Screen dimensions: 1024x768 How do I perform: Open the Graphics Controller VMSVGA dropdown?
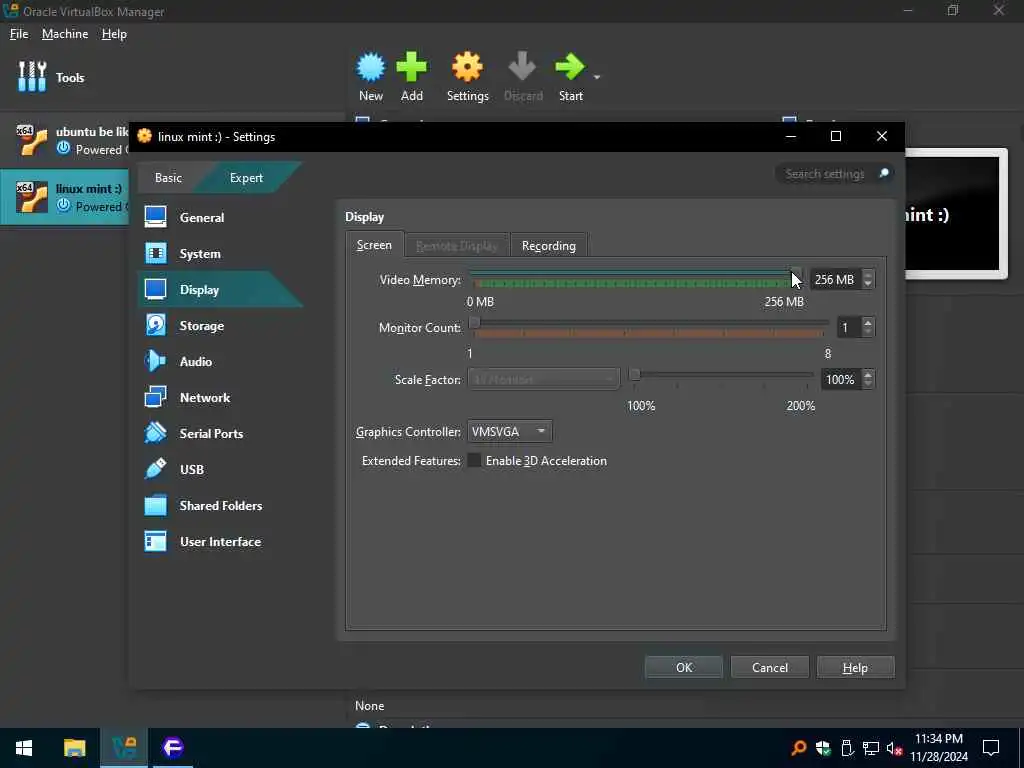click(x=509, y=432)
